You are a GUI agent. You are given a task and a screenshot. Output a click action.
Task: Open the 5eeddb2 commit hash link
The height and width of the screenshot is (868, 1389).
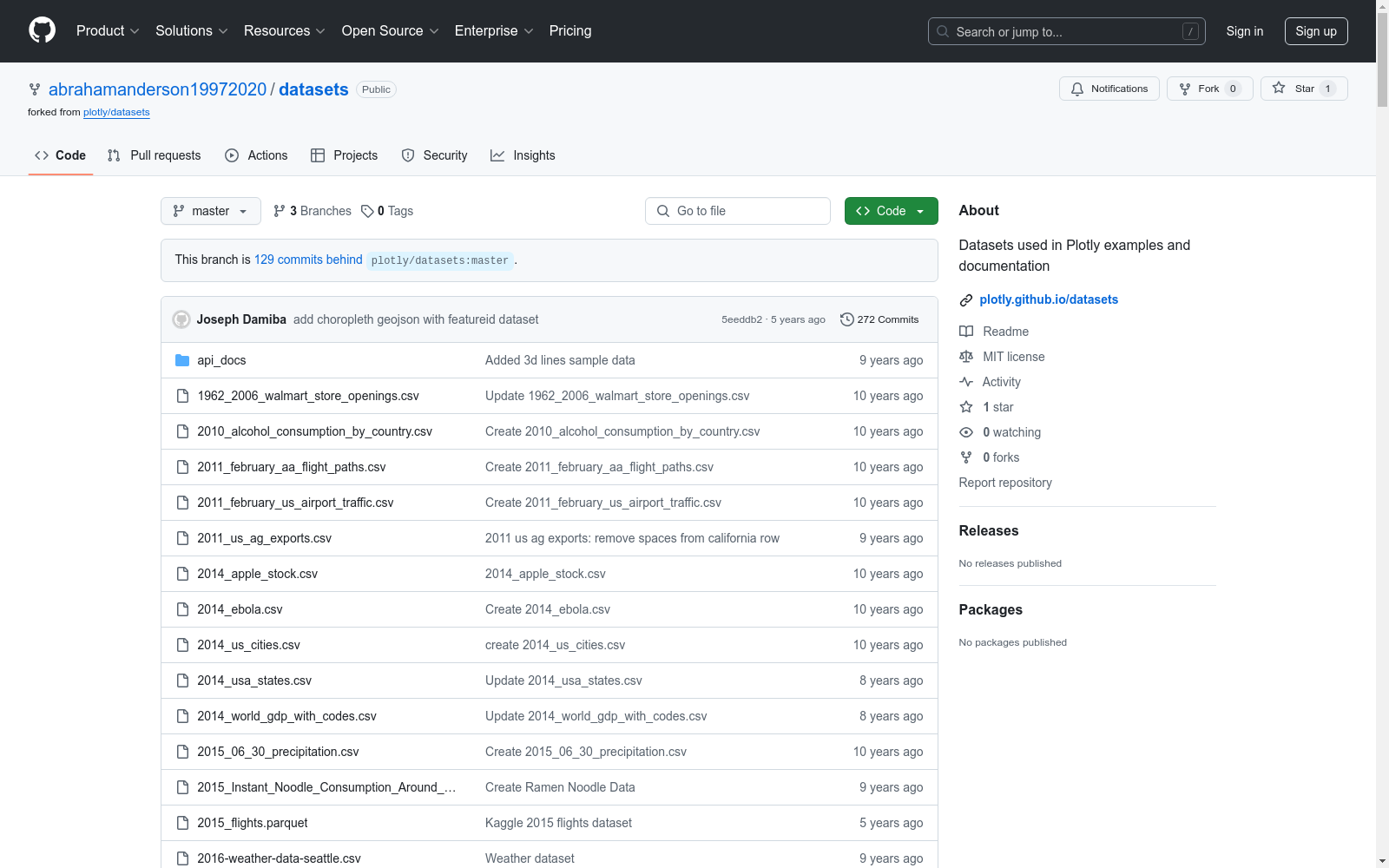(x=741, y=319)
